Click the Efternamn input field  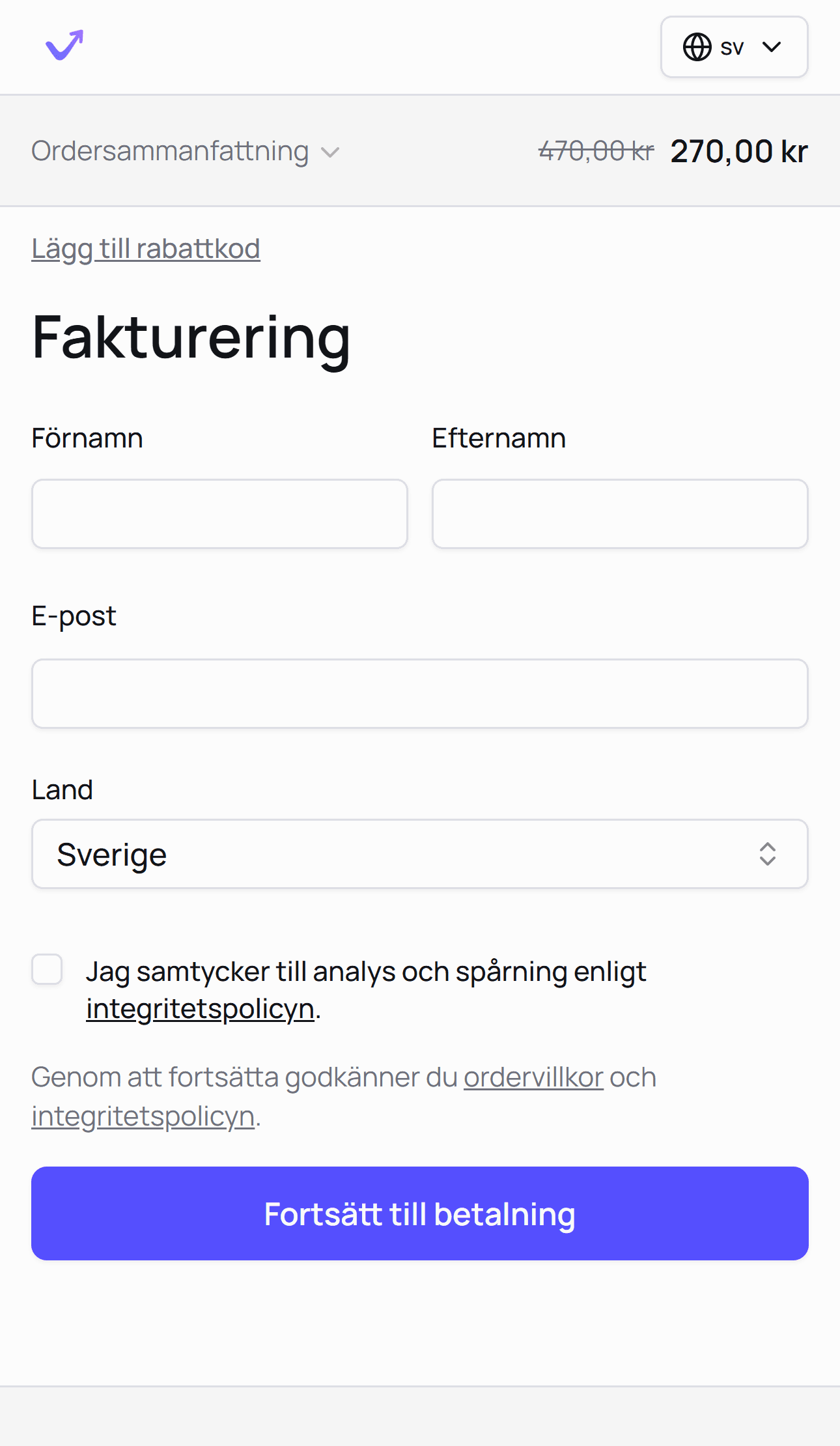click(x=619, y=513)
